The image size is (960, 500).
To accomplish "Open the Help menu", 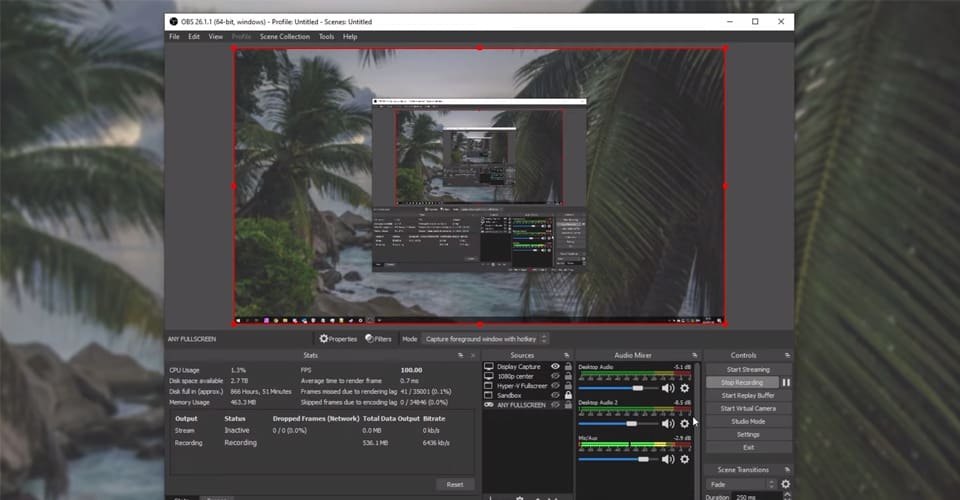I will pyautogui.click(x=350, y=37).
